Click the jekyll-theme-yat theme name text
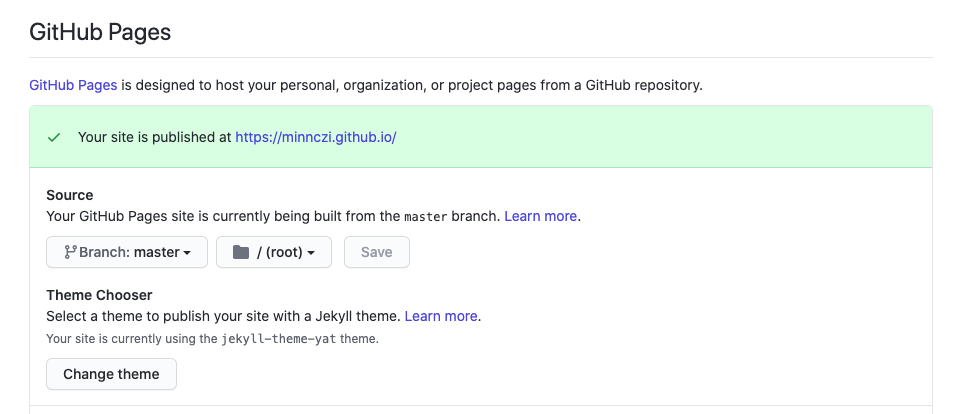 280,339
